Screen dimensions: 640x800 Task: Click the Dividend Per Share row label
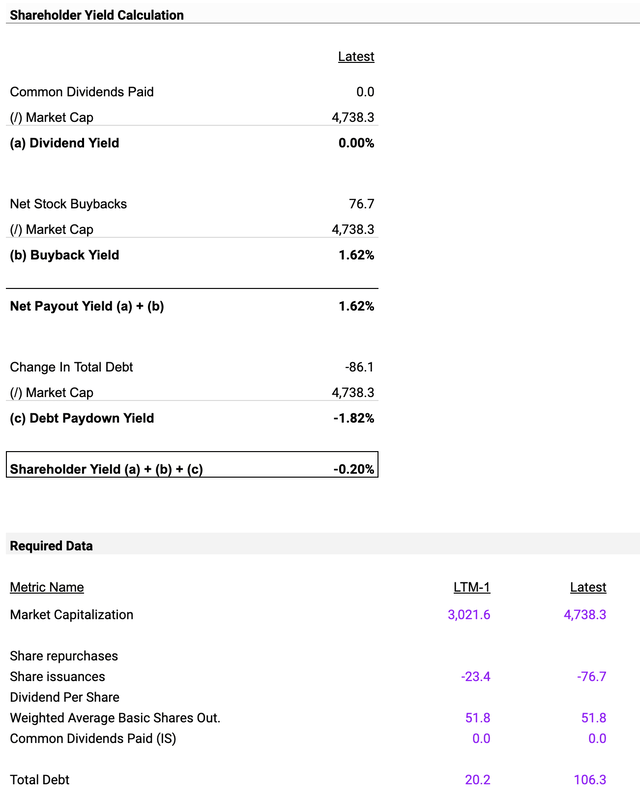point(64,697)
